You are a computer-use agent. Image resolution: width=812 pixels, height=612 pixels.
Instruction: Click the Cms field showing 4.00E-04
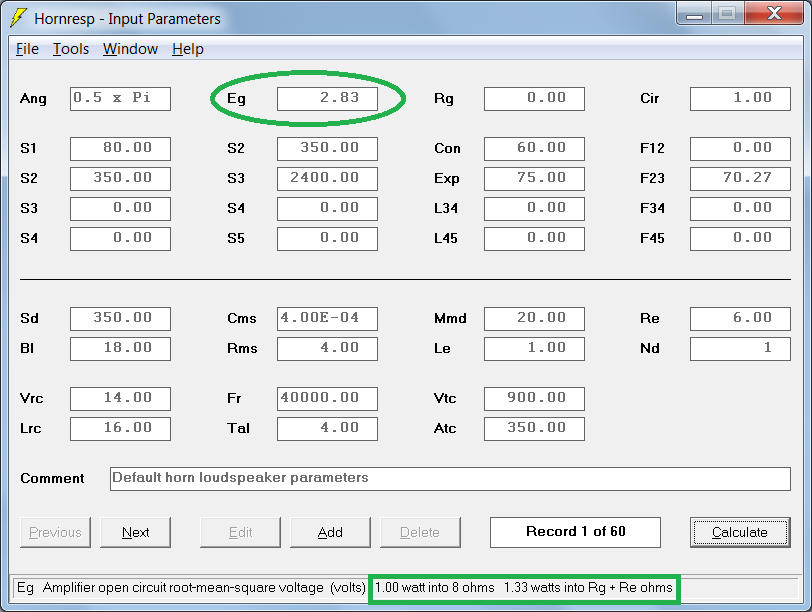pyautogui.click(x=327, y=318)
